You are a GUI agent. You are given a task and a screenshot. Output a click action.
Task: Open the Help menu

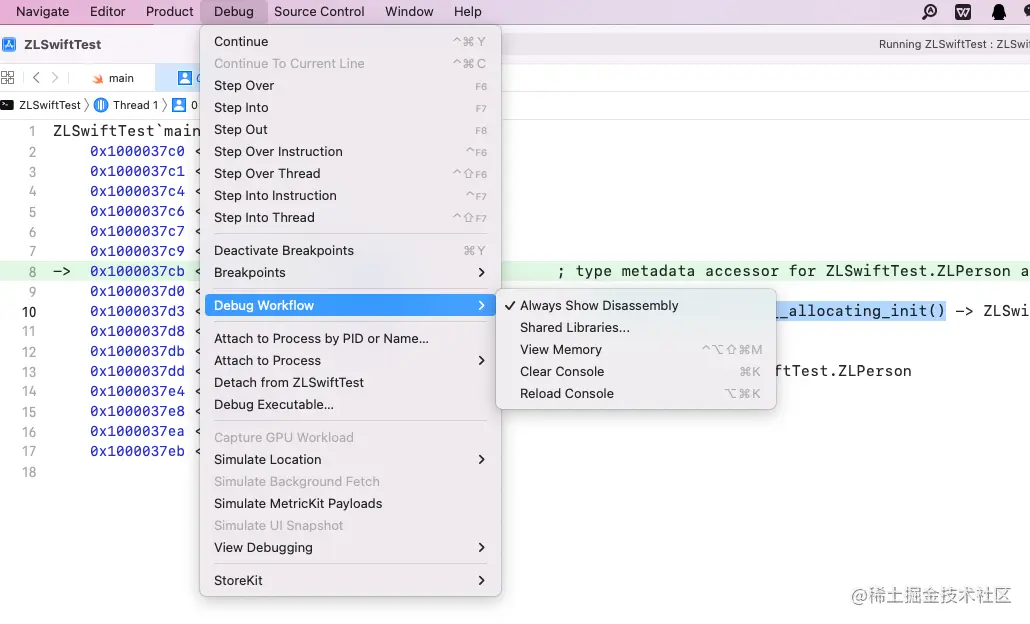tap(467, 12)
